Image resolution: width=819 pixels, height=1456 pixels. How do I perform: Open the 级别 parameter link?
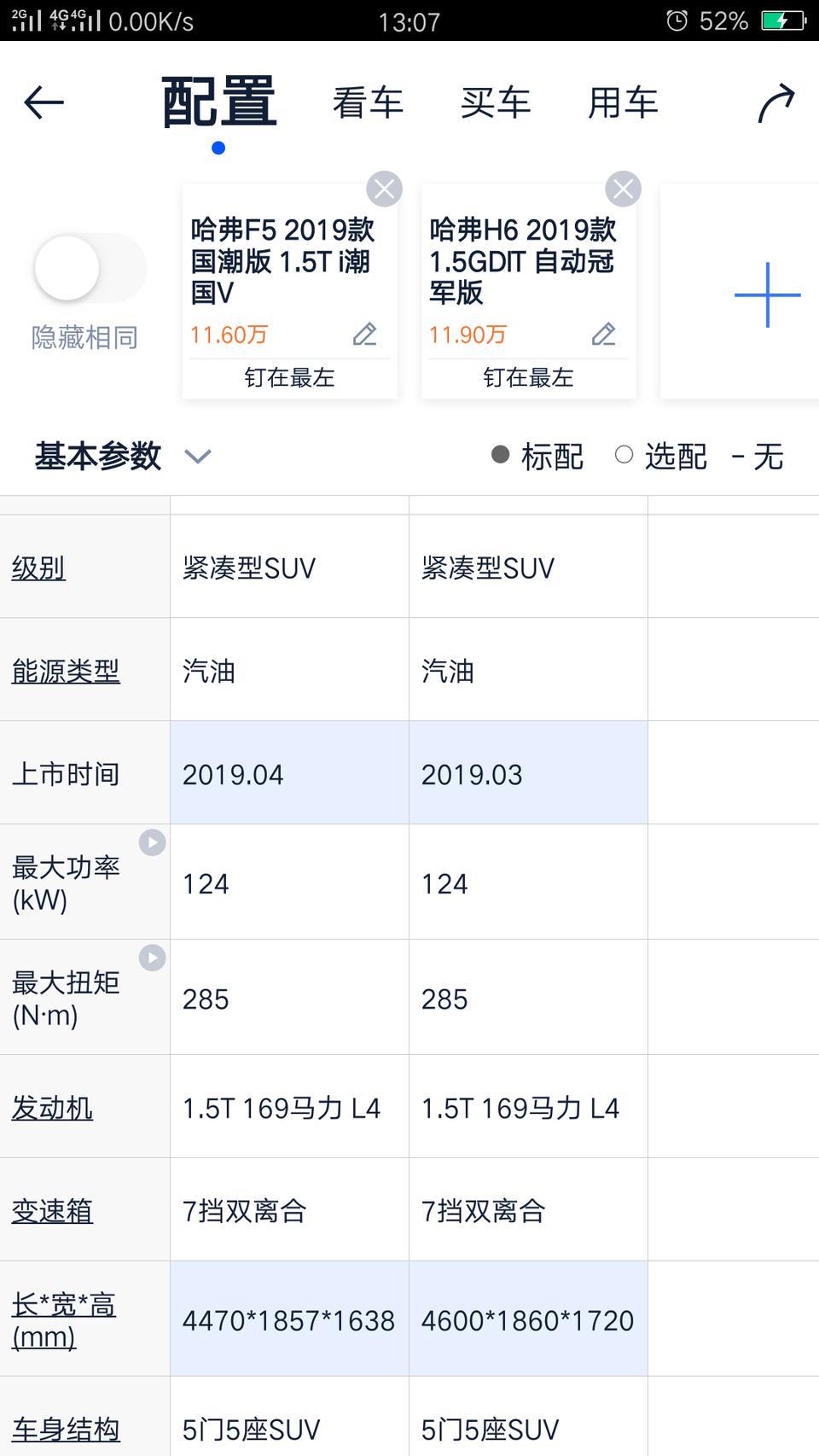coord(38,568)
